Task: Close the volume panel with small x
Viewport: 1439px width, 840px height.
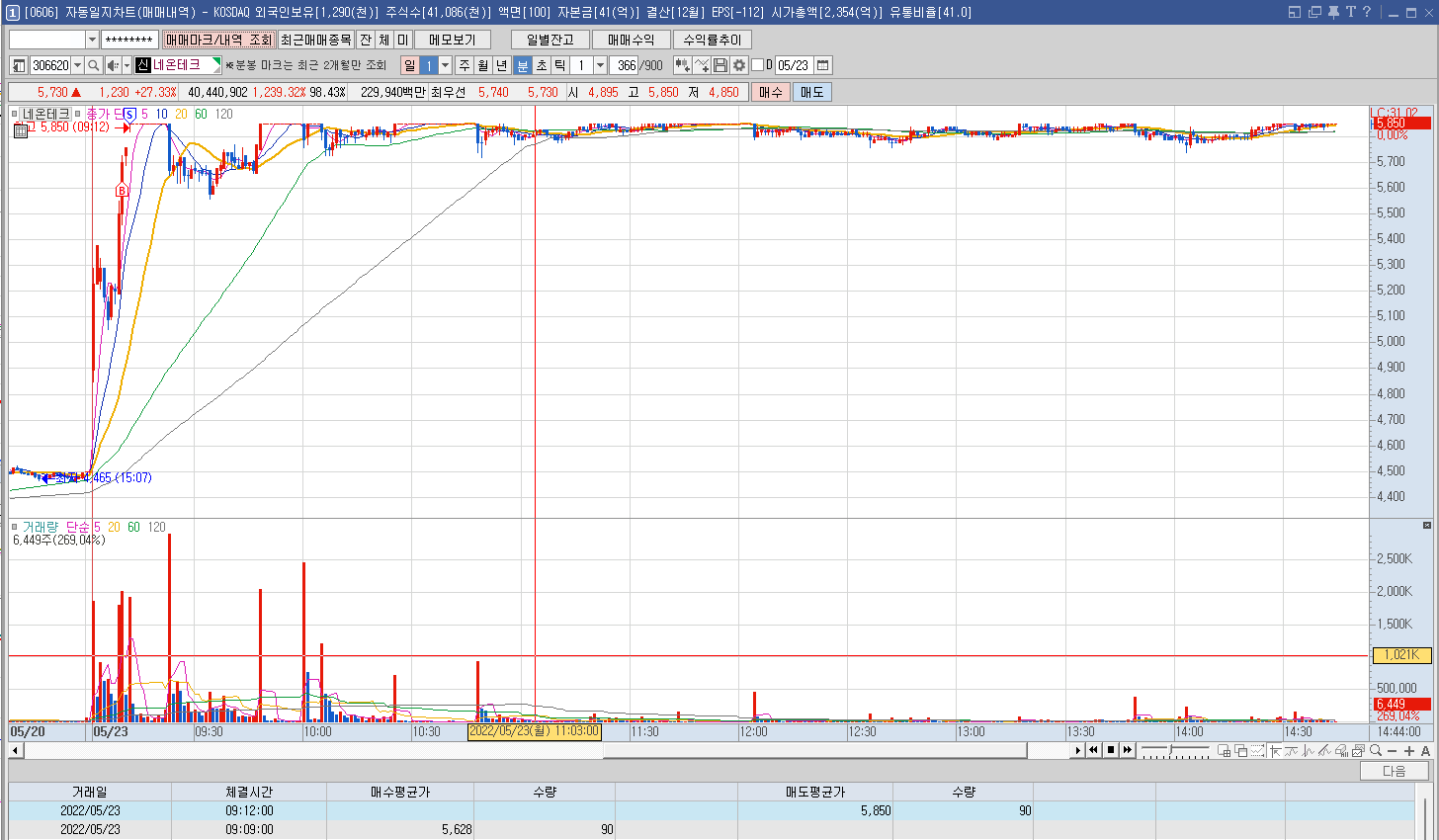Action: (1427, 525)
